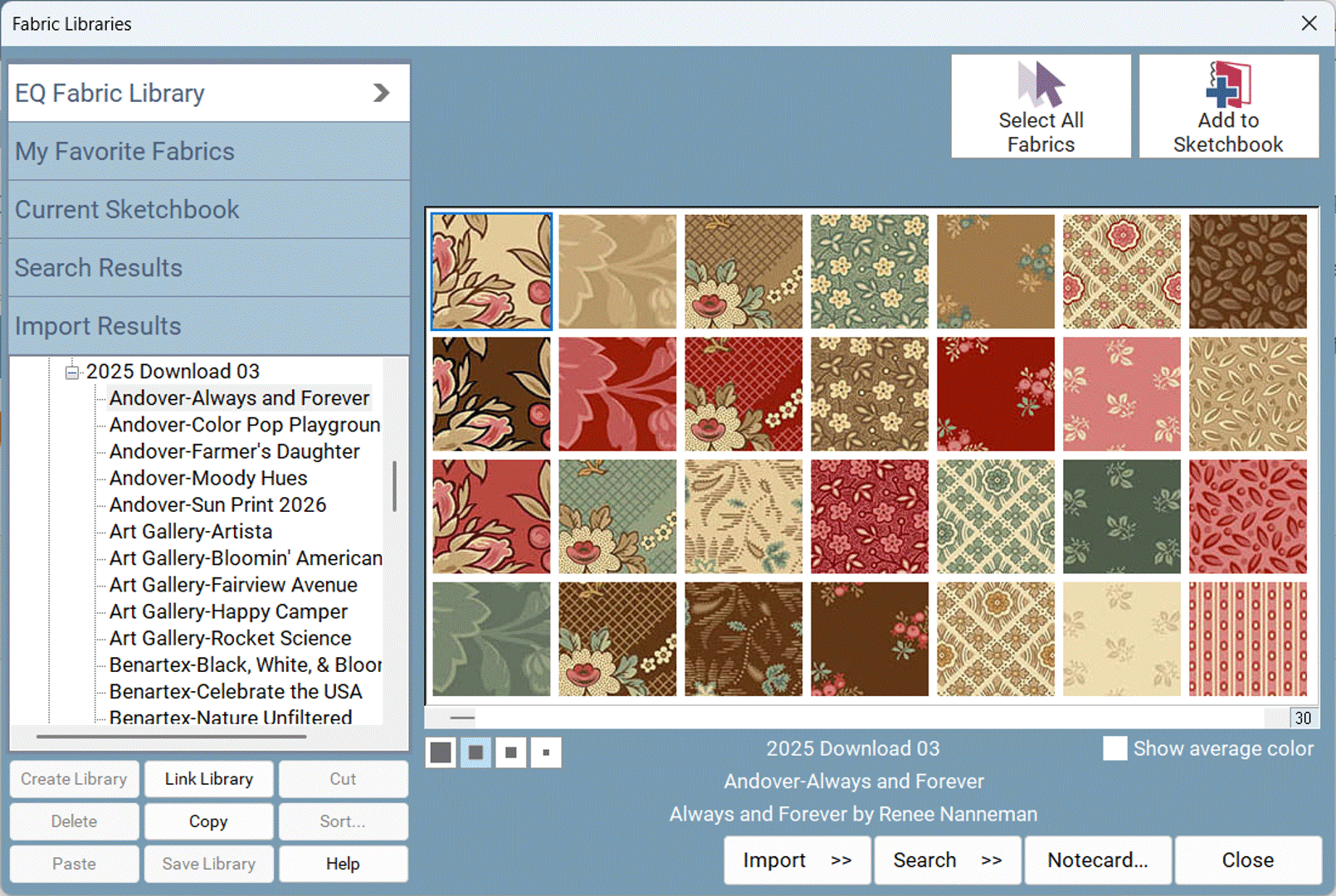Choose the smallest thumbnail size icon

[x=546, y=752]
